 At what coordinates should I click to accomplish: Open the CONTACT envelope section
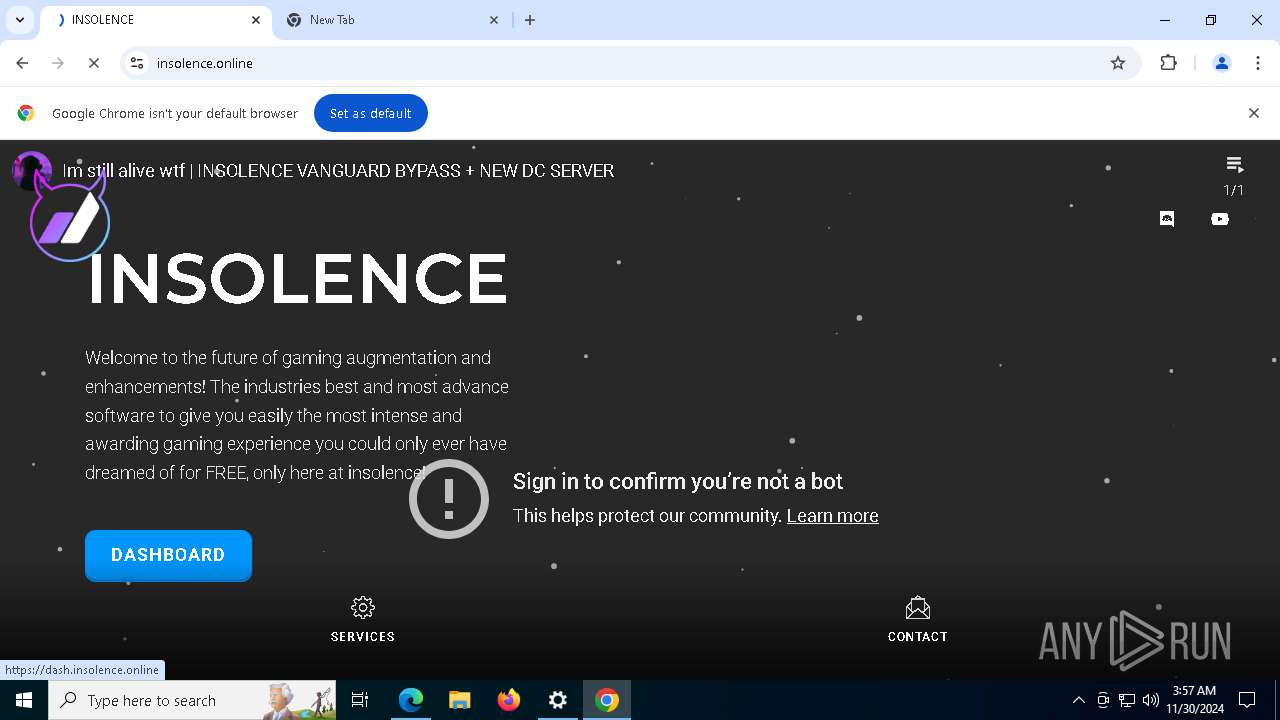click(917, 620)
